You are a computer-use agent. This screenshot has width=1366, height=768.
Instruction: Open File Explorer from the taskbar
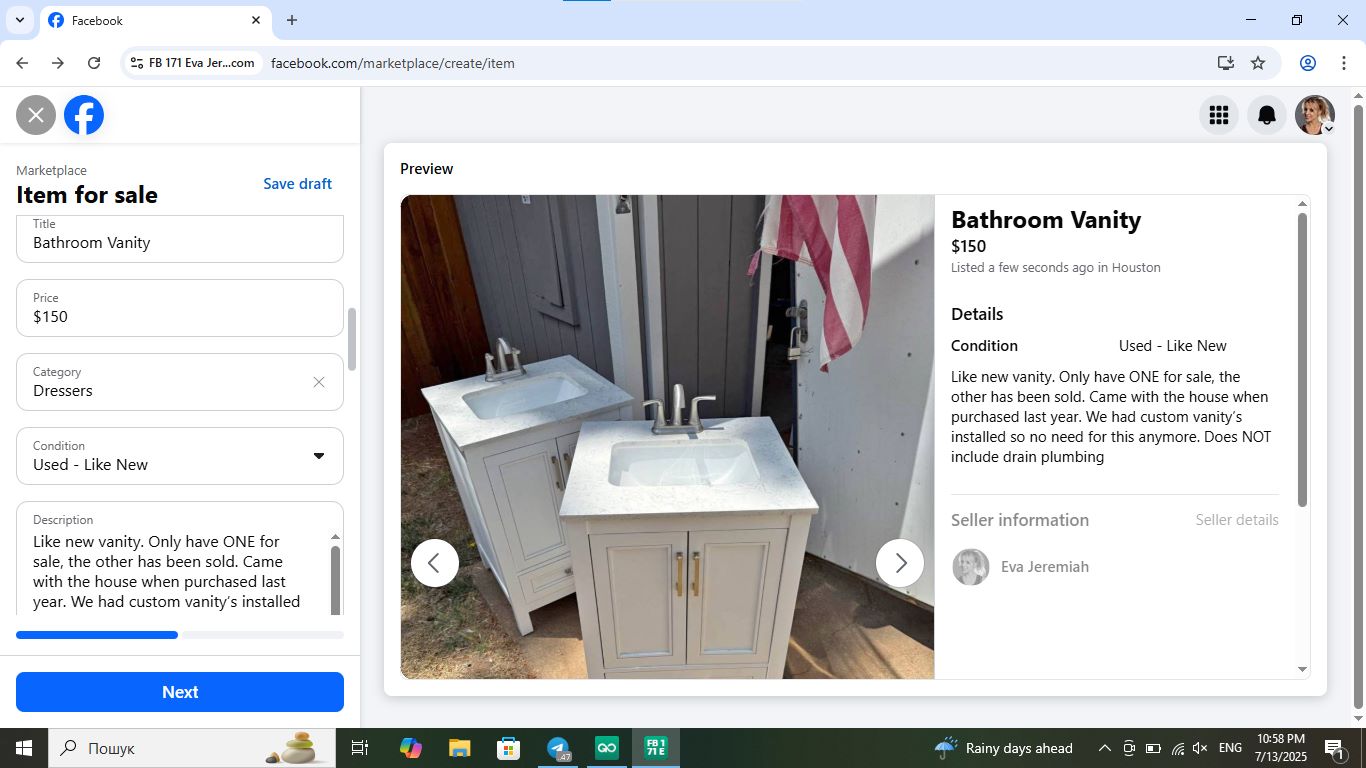click(x=459, y=748)
